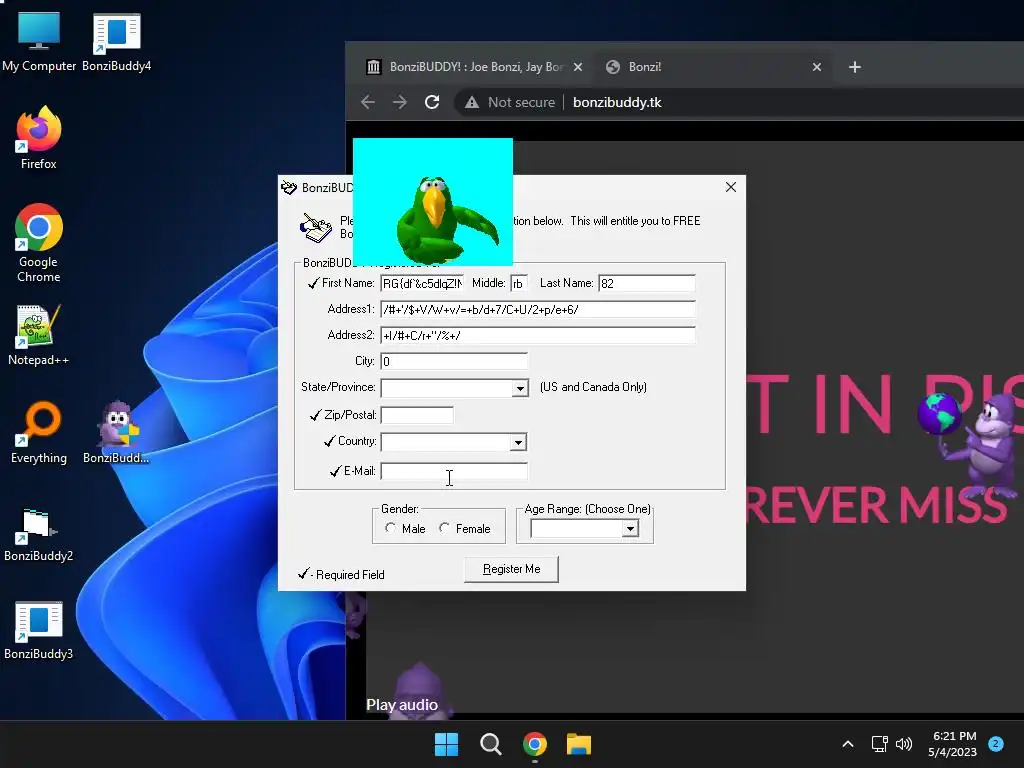Click the Address1 text field
This screenshot has width=1024, height=768.
point(538,310)
